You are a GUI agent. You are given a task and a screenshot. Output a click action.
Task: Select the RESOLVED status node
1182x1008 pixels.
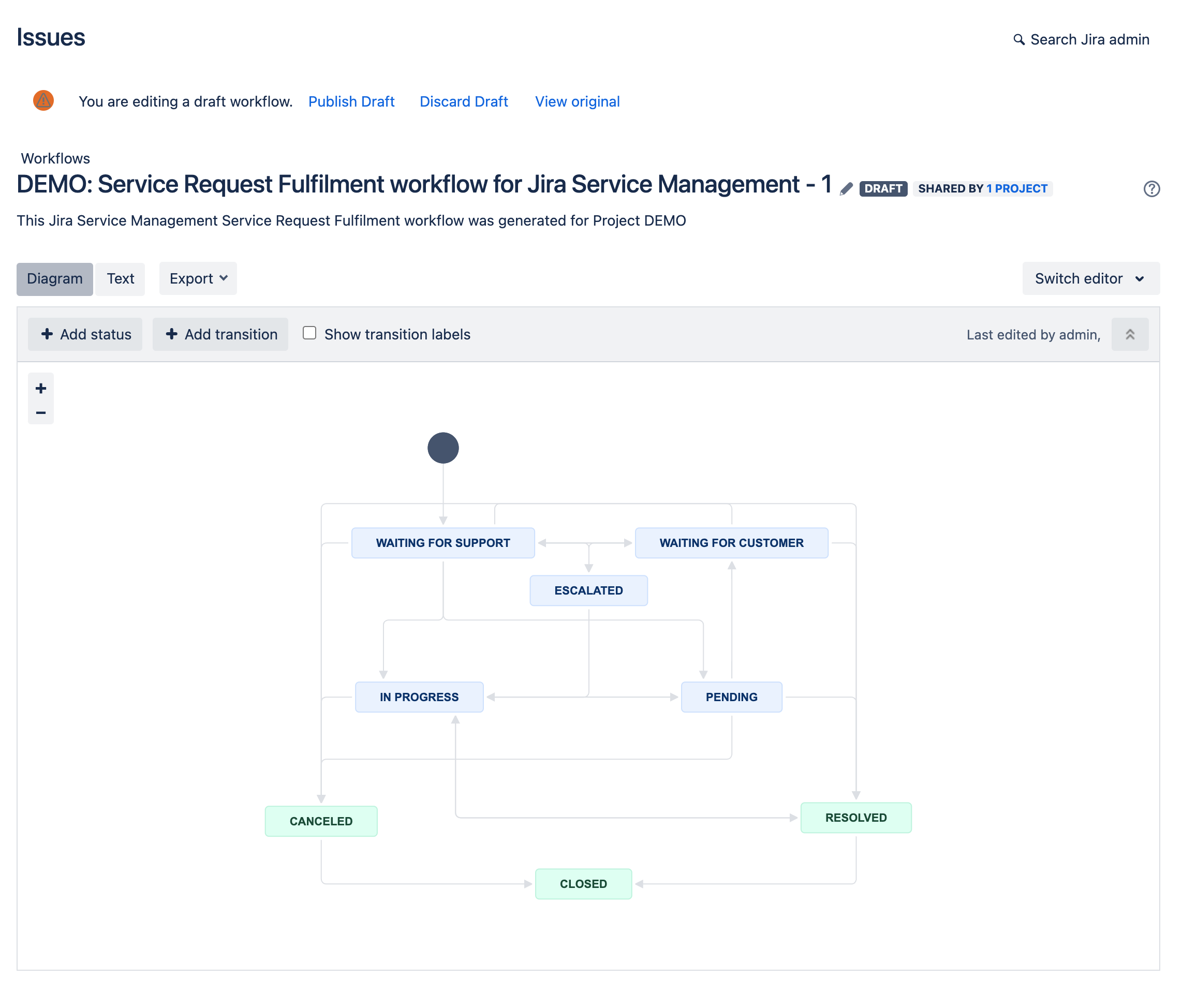pyautogui.click(x=855, y=818)
